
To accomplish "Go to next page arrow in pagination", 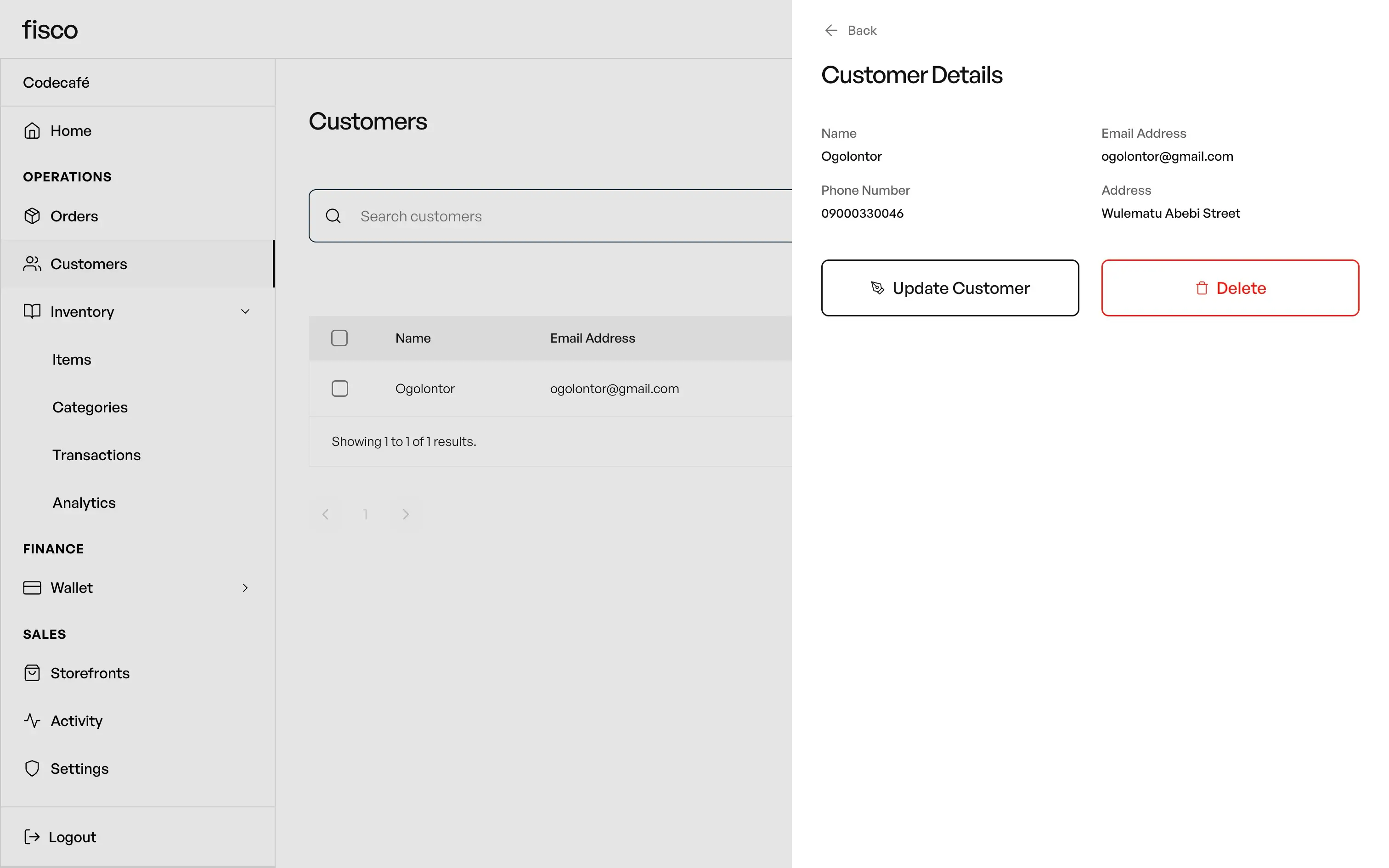I will [x=406, y=514].
